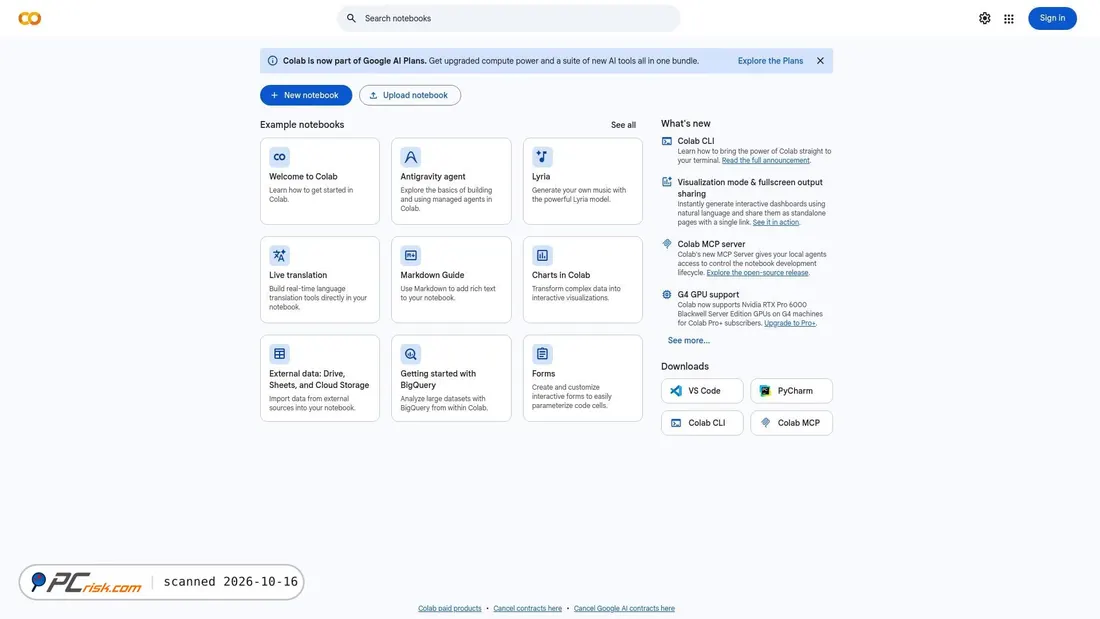Dismiss the Google AI Plans banner
The image size is (1100, 619).
coord(820,61)
